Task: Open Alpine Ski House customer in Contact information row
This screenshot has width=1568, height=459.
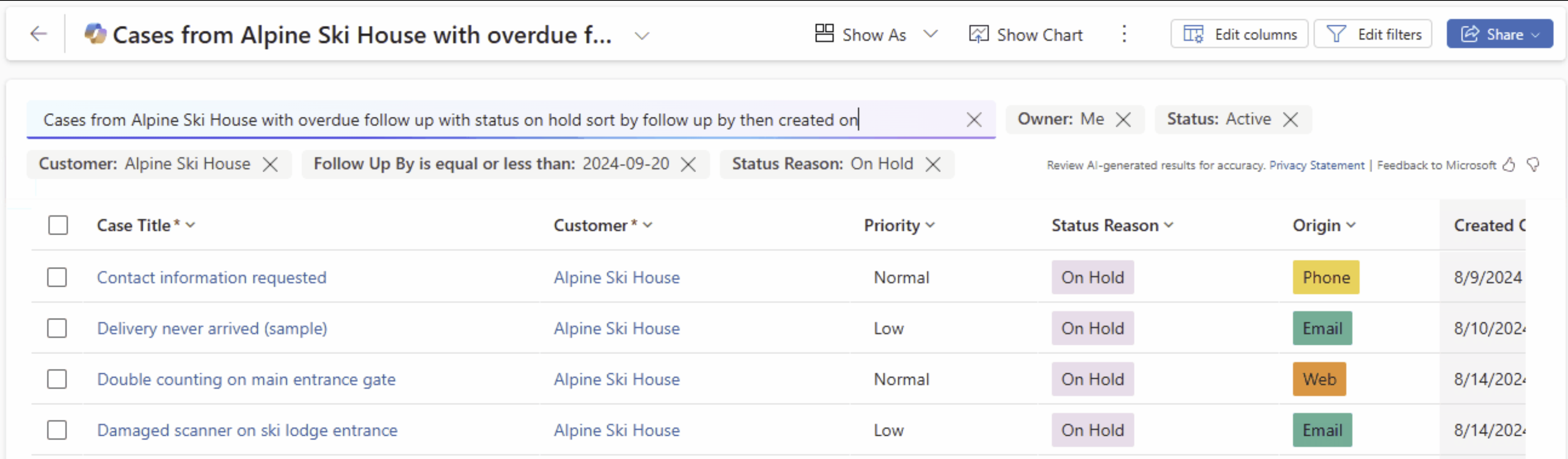Action: 616,277
